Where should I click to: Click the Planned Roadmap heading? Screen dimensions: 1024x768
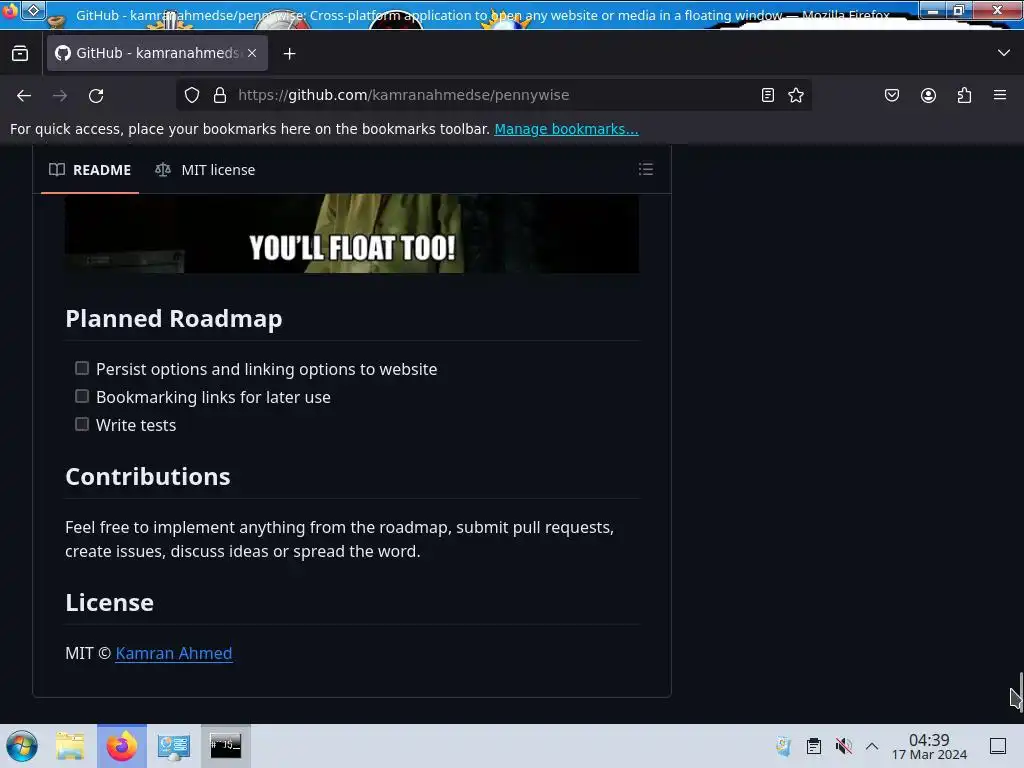[174, 319]
